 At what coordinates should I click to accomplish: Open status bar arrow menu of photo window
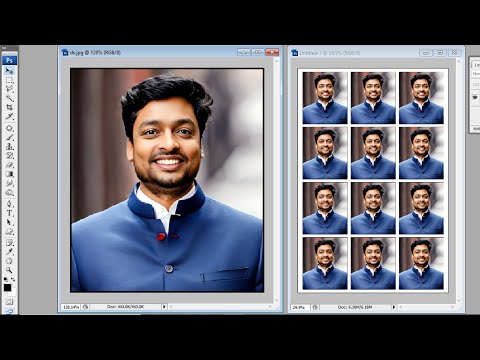click(x=164, y=306)
